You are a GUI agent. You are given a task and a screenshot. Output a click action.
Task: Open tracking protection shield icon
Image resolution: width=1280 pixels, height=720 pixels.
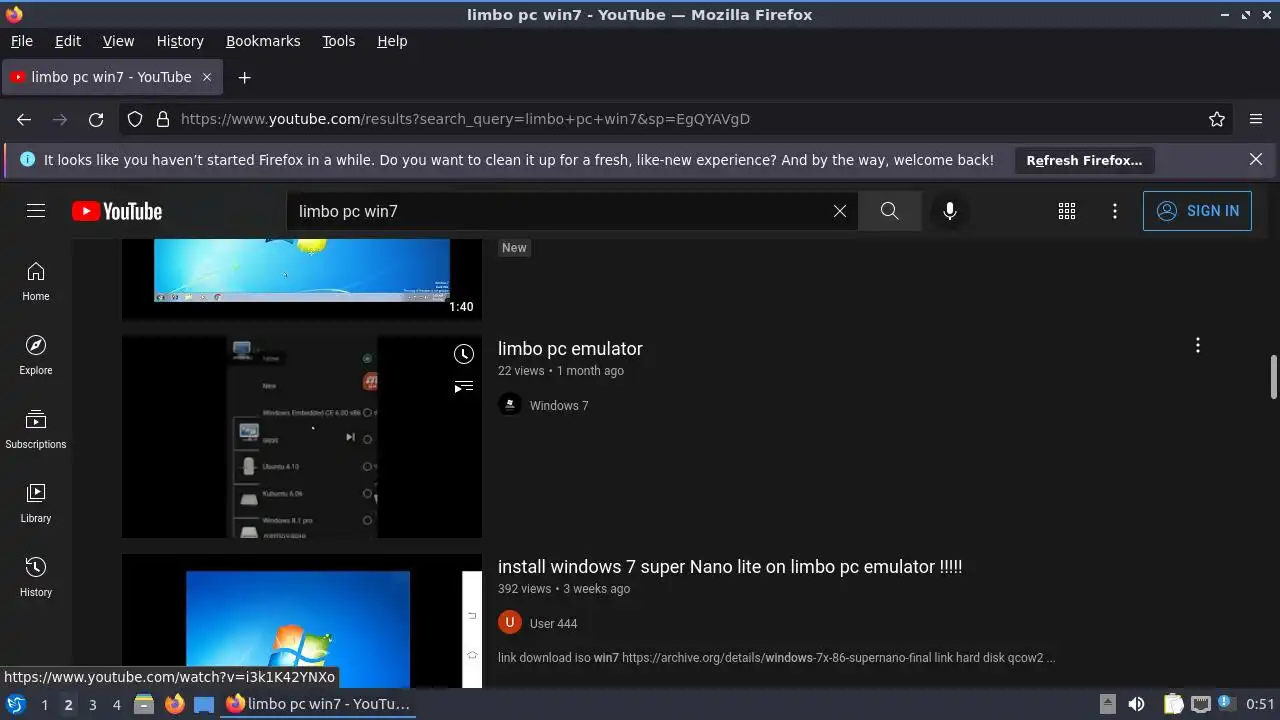tap(135, 119)
